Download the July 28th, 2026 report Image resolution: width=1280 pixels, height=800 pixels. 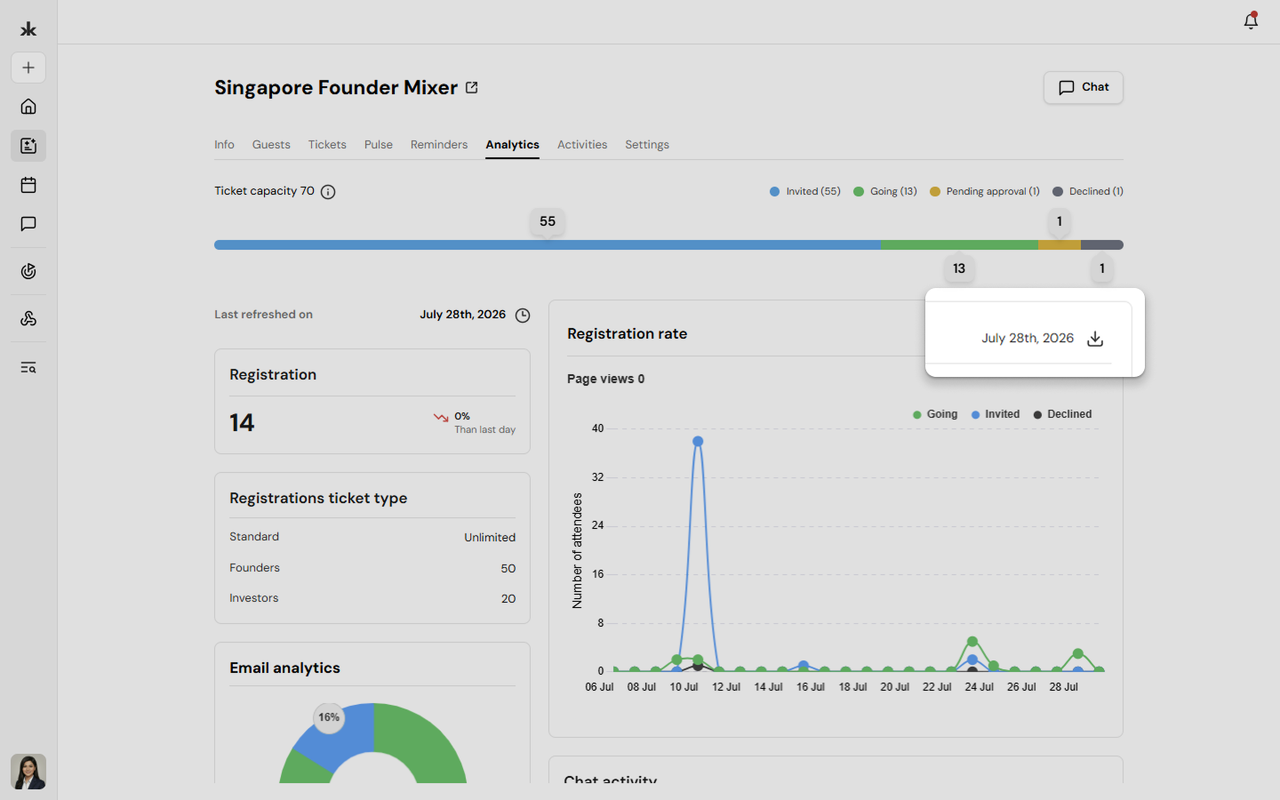(1095, 338)
